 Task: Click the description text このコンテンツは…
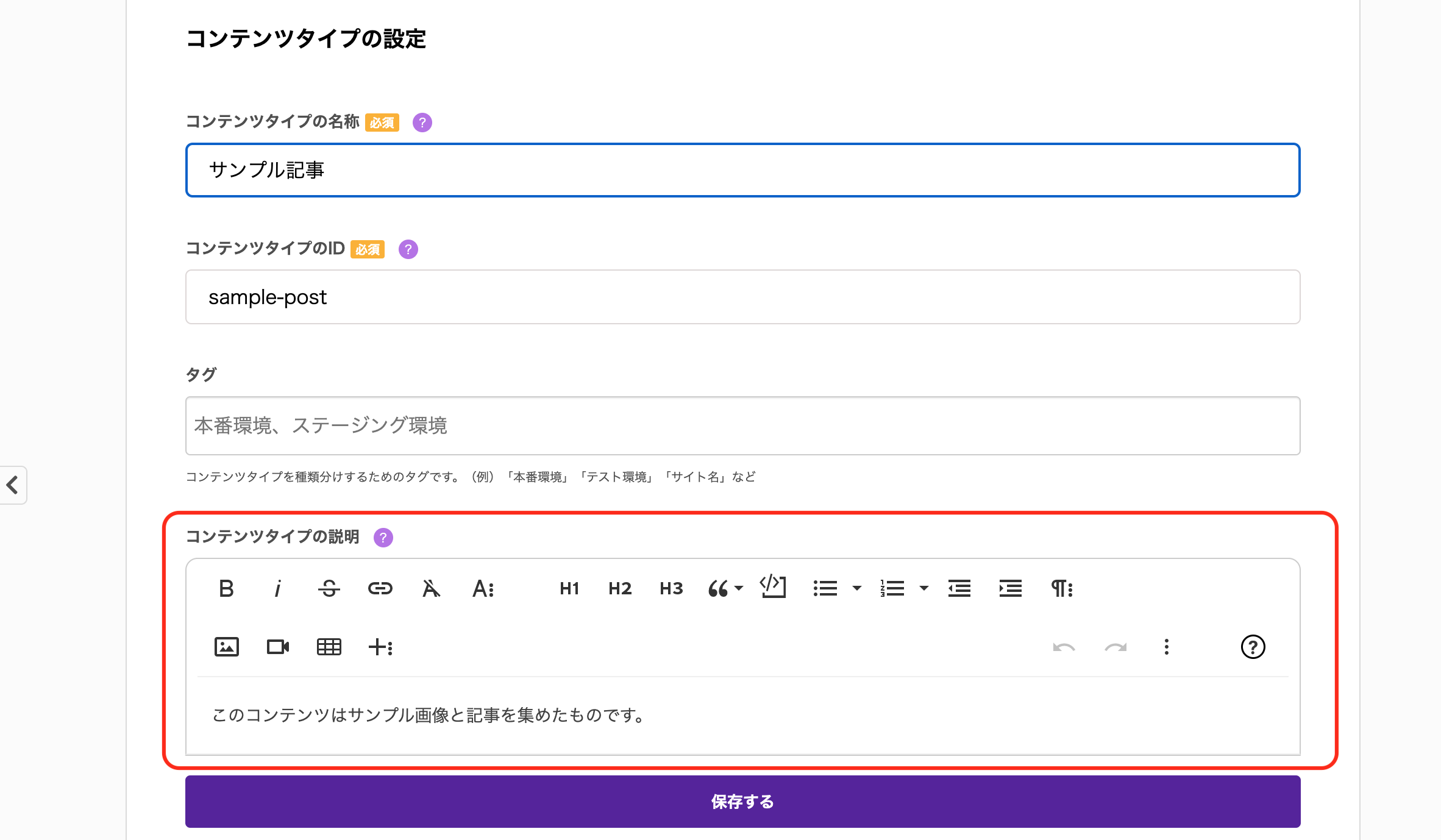429,715
